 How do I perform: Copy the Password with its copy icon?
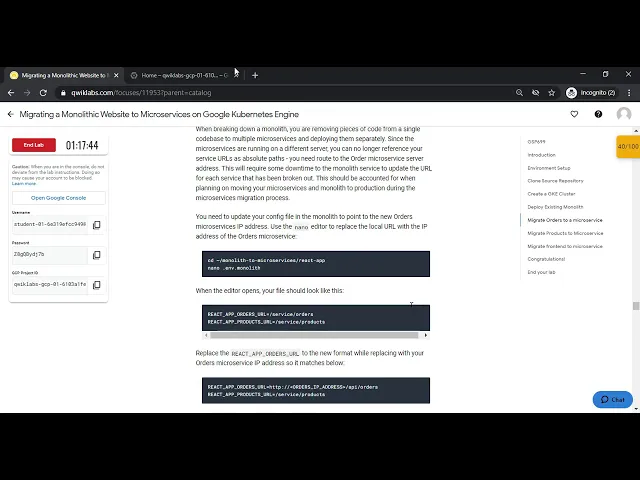(97, 255)
